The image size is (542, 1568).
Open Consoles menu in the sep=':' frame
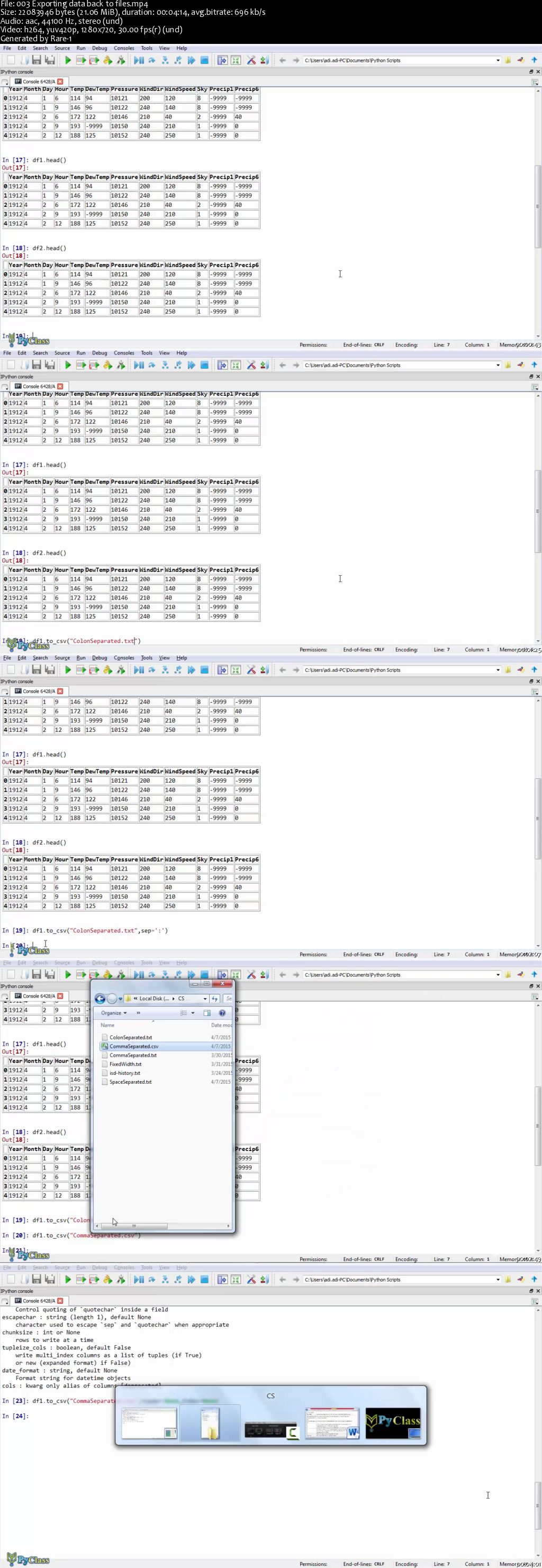tap(124, 658)
